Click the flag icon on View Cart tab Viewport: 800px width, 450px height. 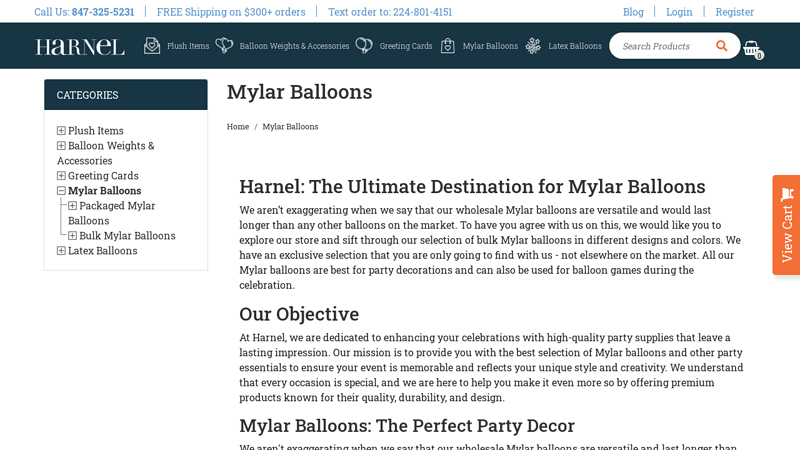point(787,194)
